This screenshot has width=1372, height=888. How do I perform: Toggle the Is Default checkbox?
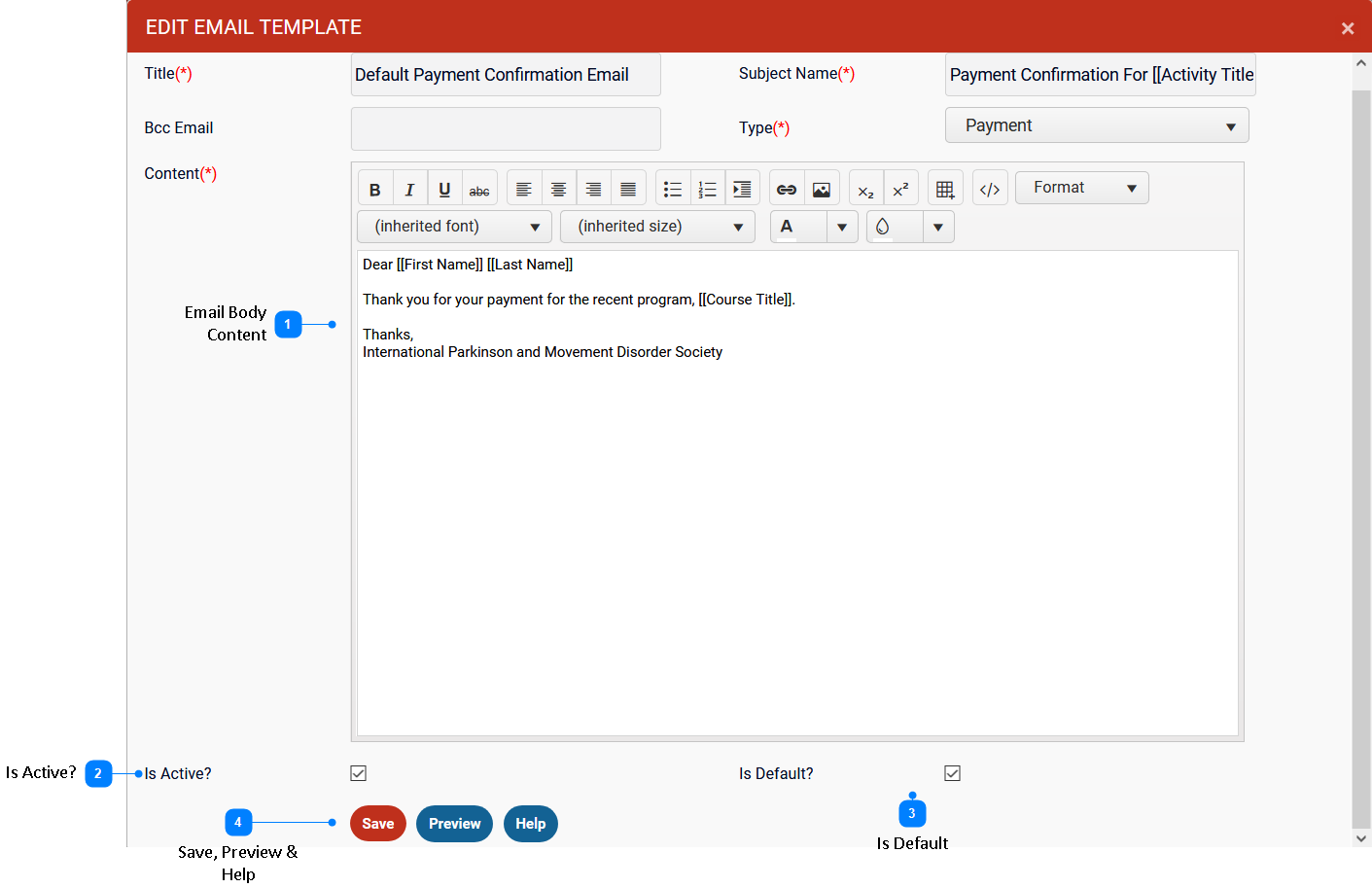point(953,773)
